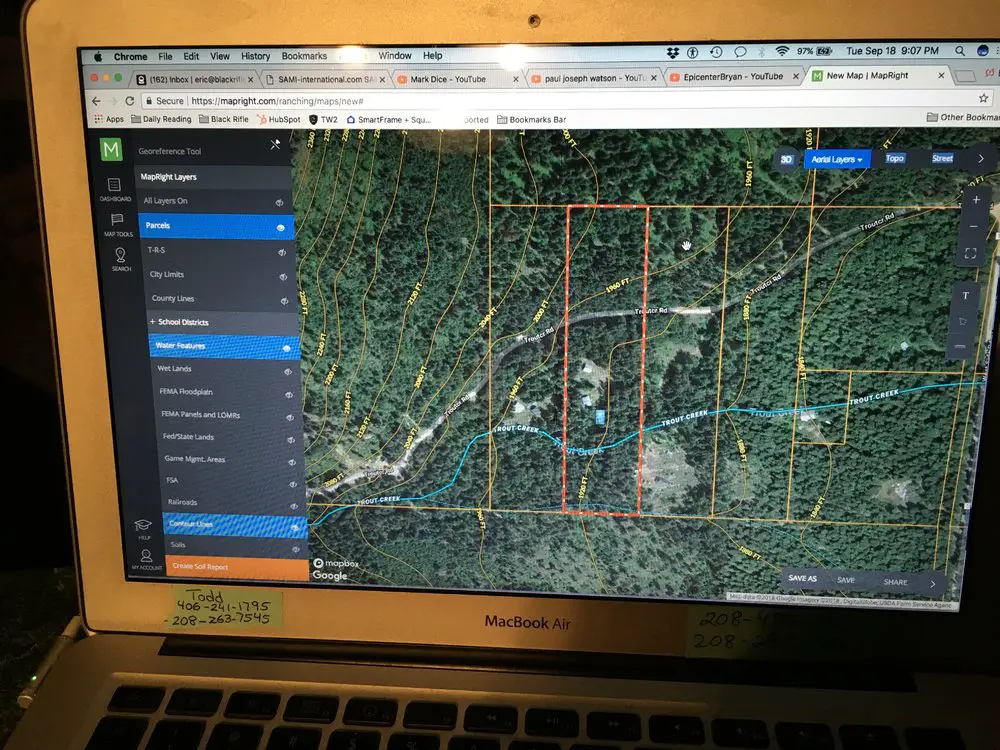
Task: Close the New Map MapRight tab
Action: coord(941,75)
